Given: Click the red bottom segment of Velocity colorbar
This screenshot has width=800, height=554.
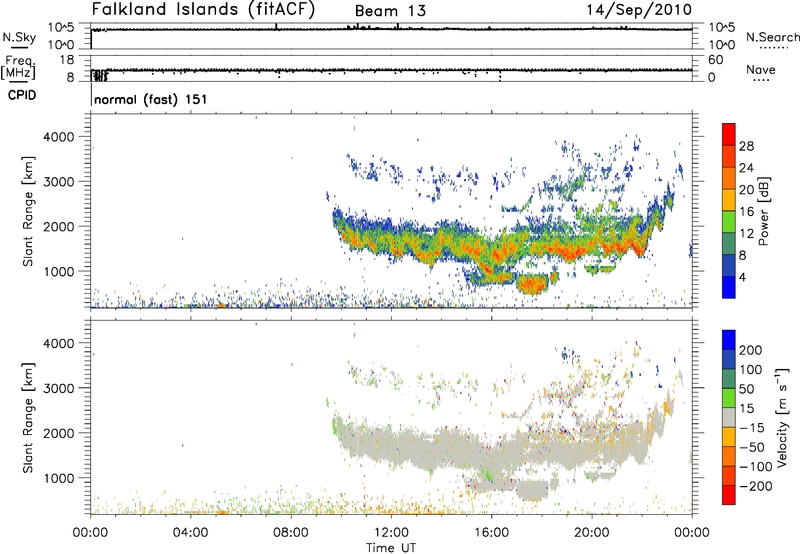Looking at the screenshot, I should pyautogui.click(x=729, y=495).
